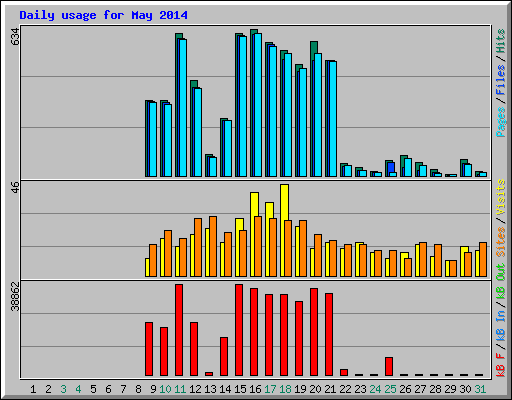Viewport: 512px width, 400px height.
Task: Click day 11 on the x-axis
Action: click(x=180, y=389)
